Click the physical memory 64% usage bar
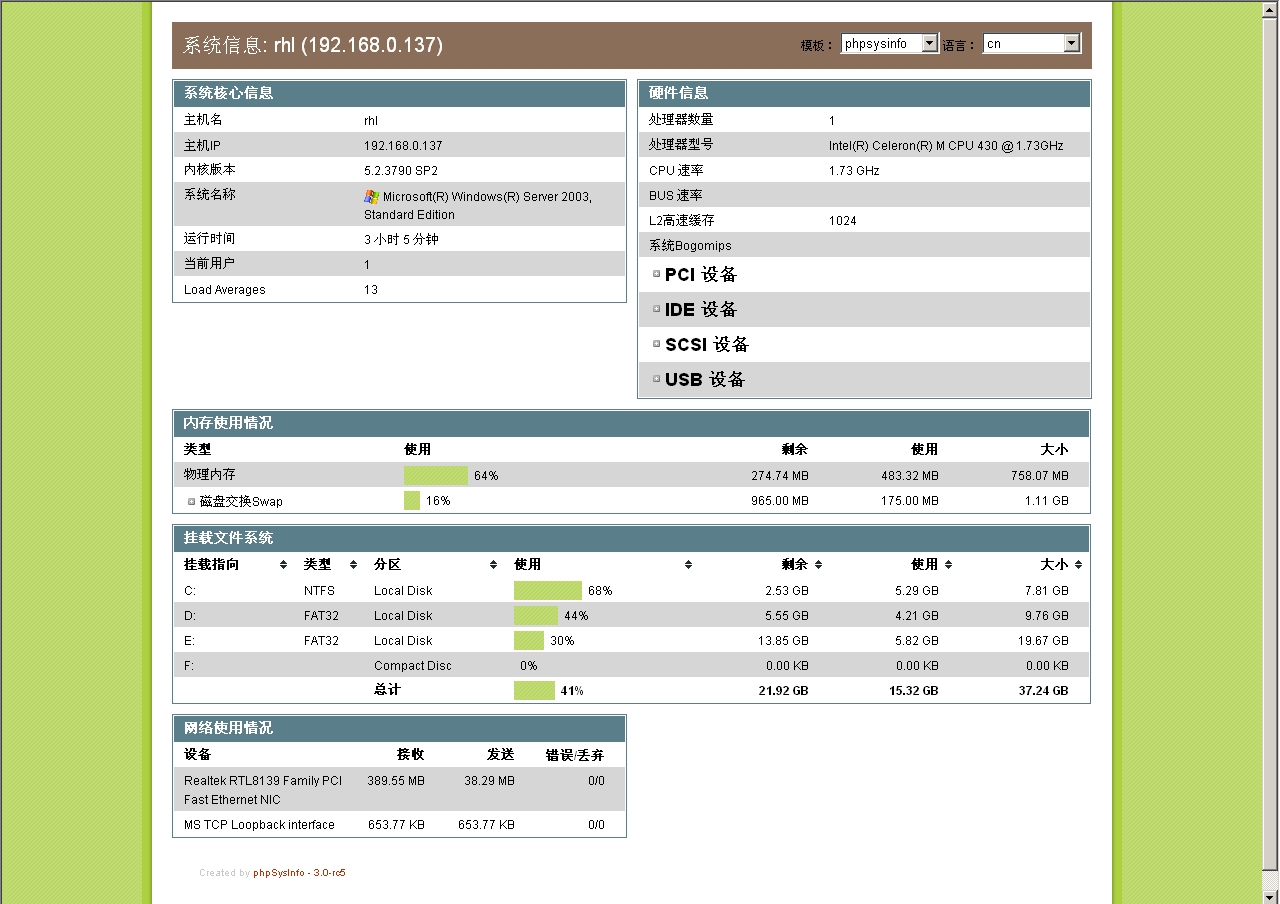Image resolution: width=1280 pixels, height=904 pixels. 435,475
